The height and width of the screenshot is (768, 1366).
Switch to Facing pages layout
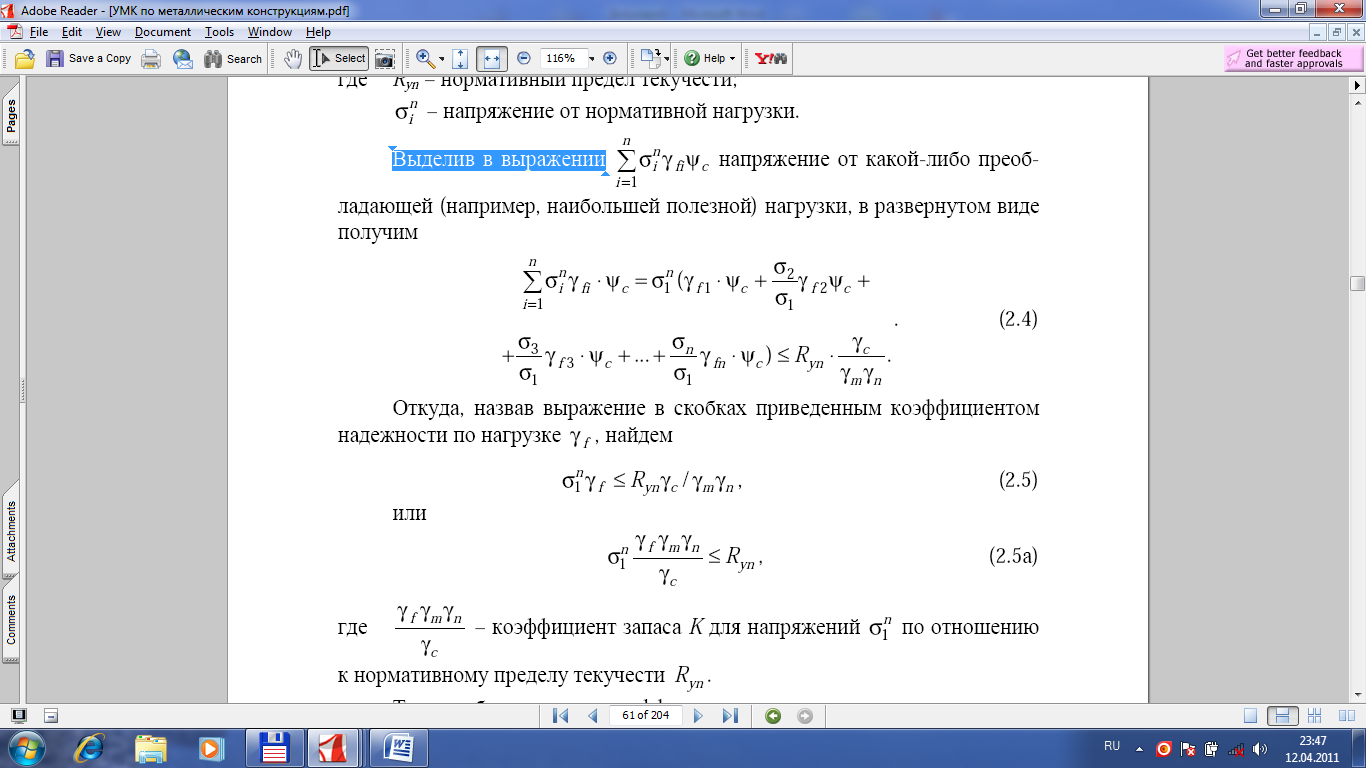tap(1345, 715)
